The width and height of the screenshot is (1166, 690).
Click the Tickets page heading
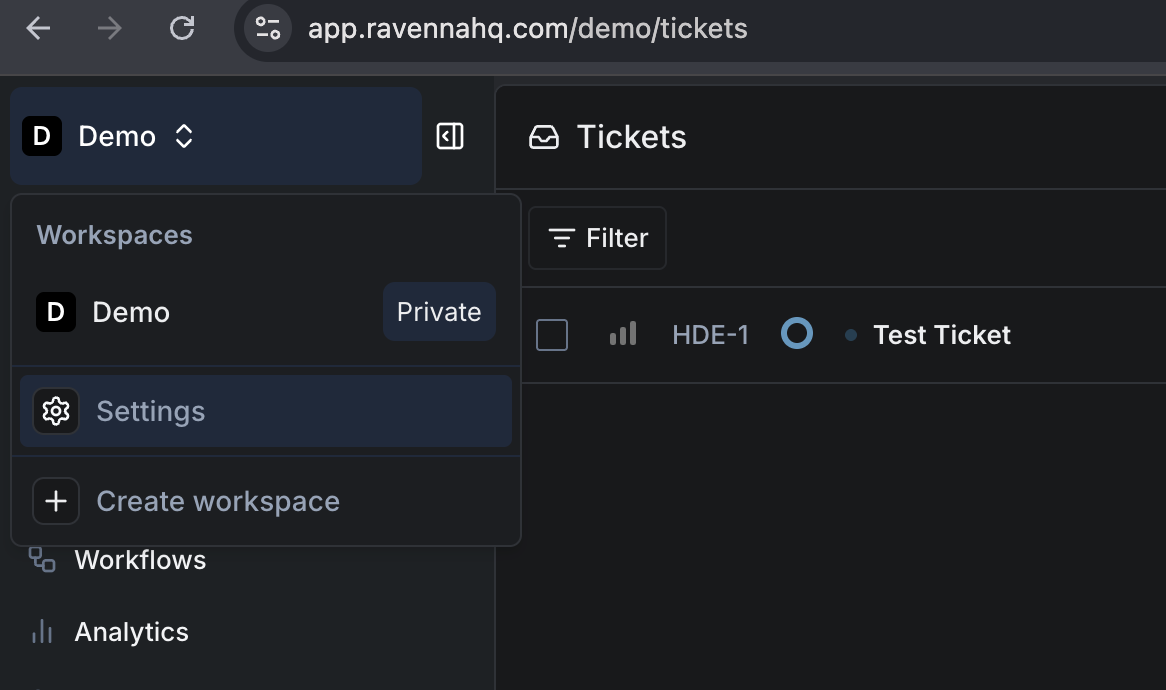coord(631,137)
